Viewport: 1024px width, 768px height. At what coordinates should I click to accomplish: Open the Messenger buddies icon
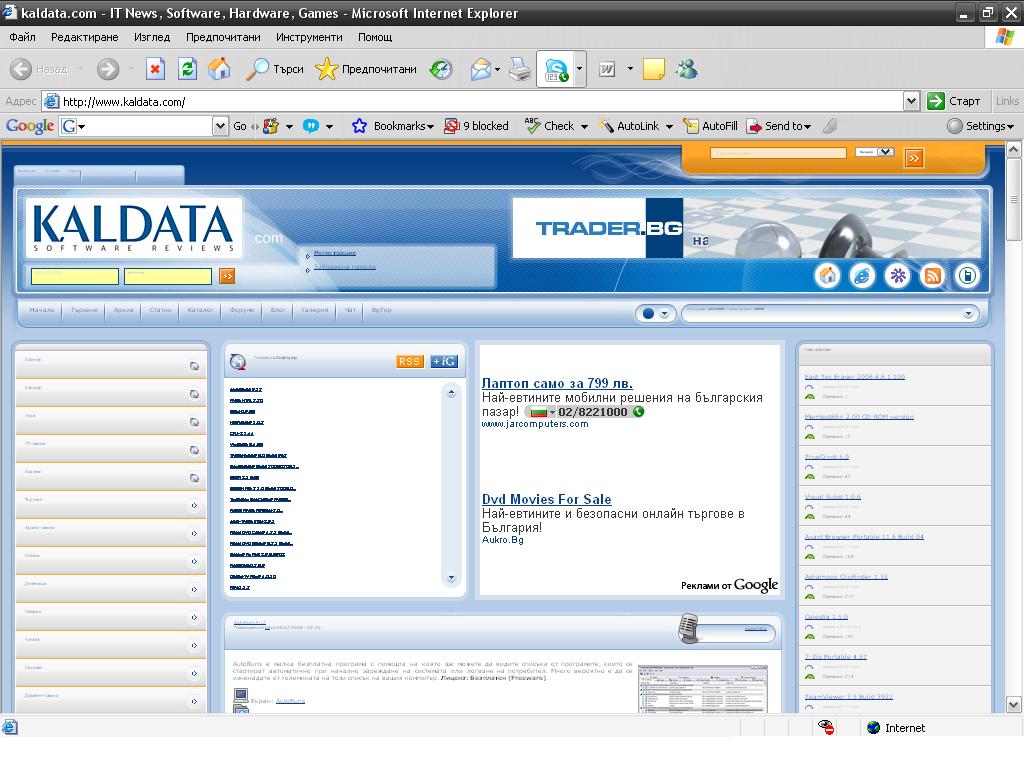click(x=686, y=69)
